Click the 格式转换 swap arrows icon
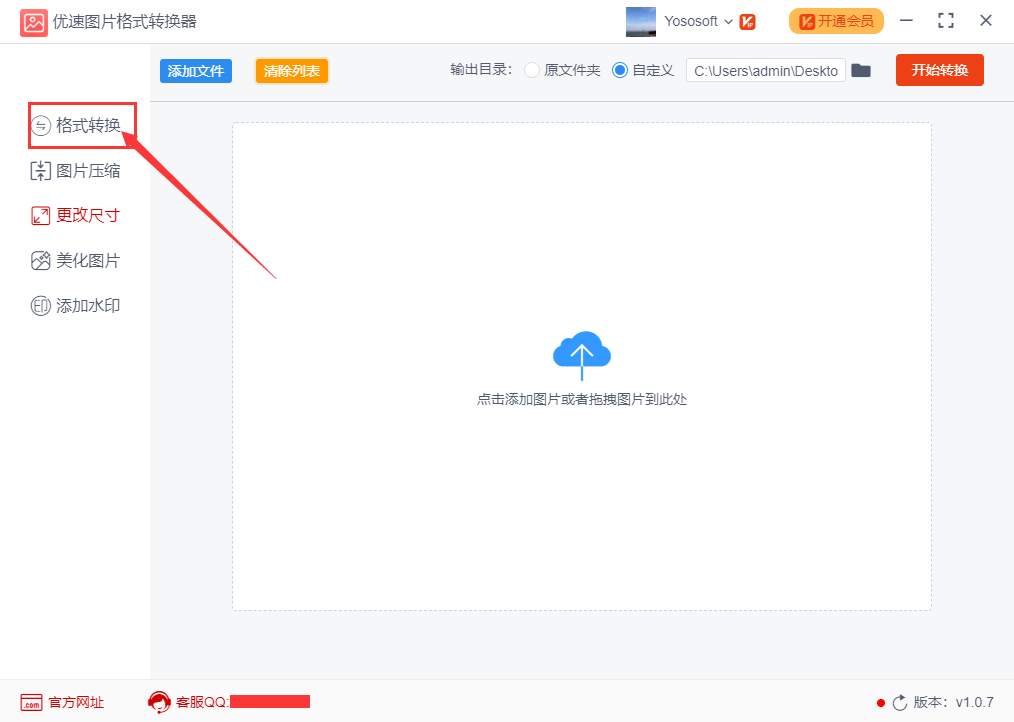 41,126
